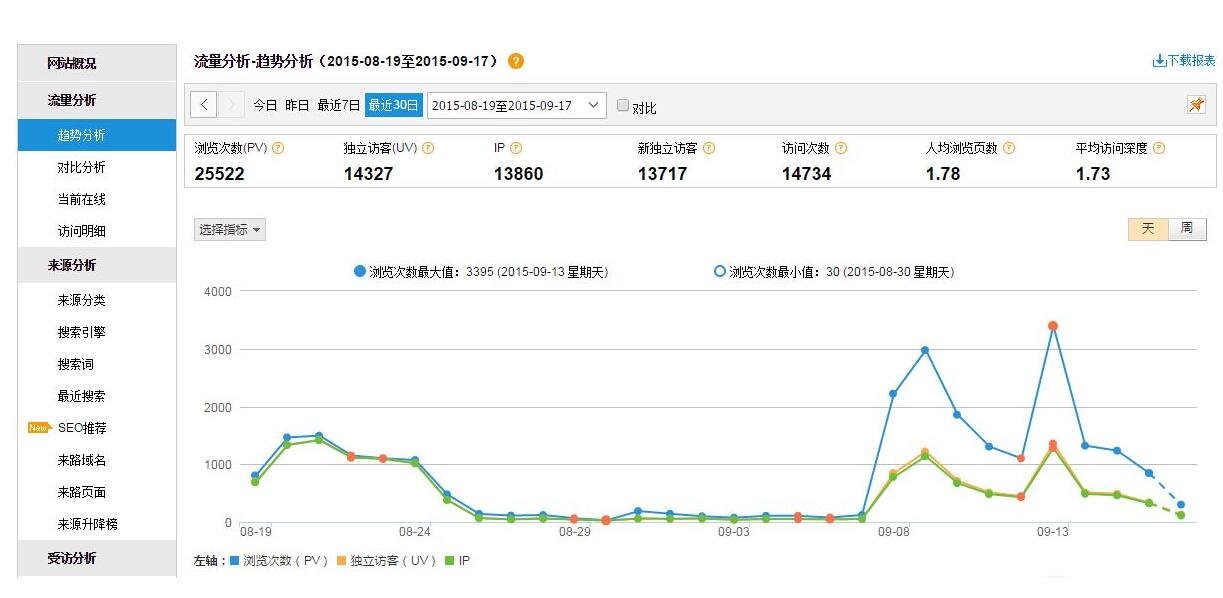
Task: Click the help icon beside 趋势分析 title
Action: click(x=515, y=60)
